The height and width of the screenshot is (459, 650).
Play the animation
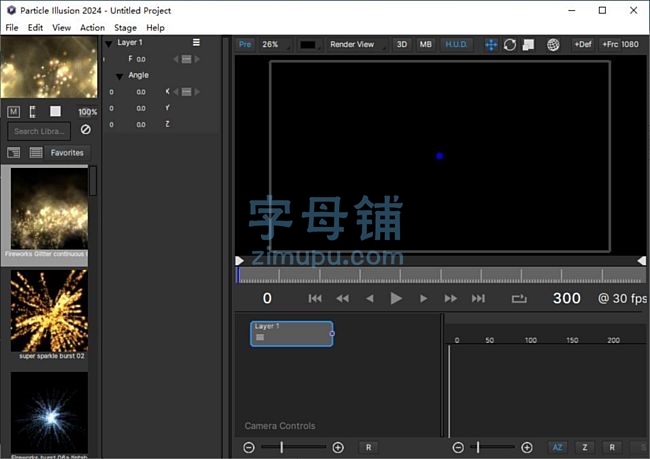[x=396, y=298]
